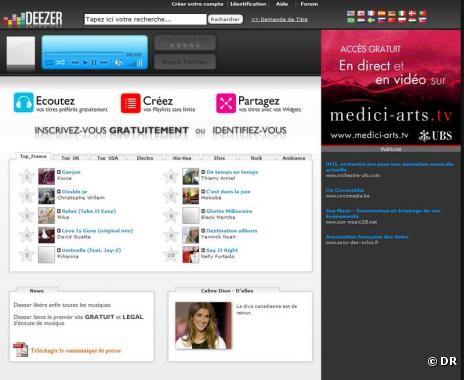This screenshot has width=464, height=380.
Task: Open Identification in top menu
Action: [x=248, y=4]
